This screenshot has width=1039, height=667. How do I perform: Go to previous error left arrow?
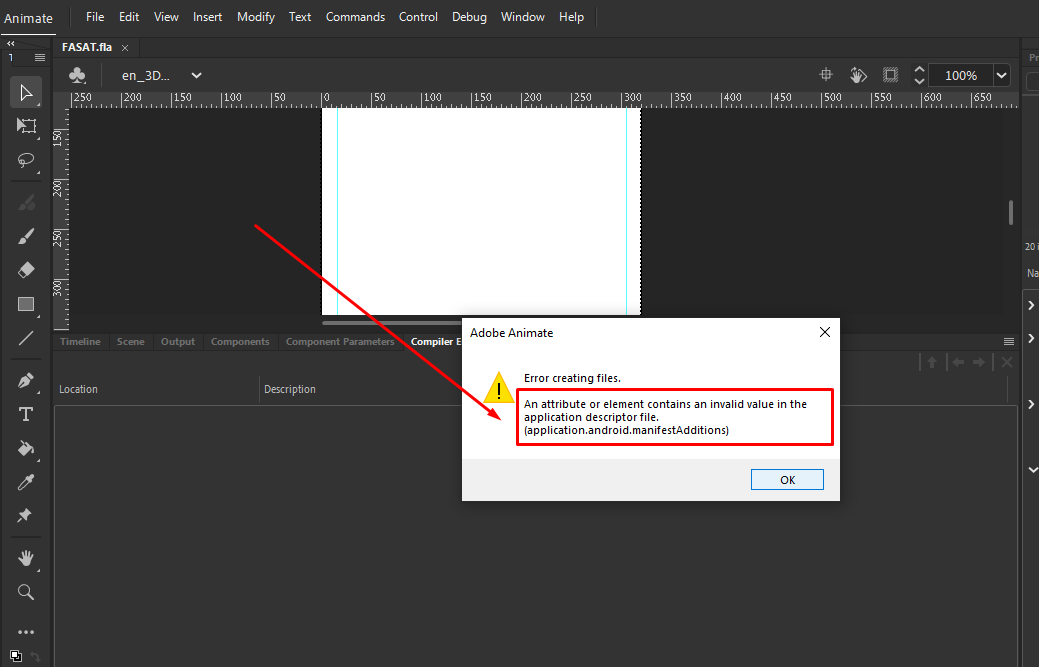958,362
